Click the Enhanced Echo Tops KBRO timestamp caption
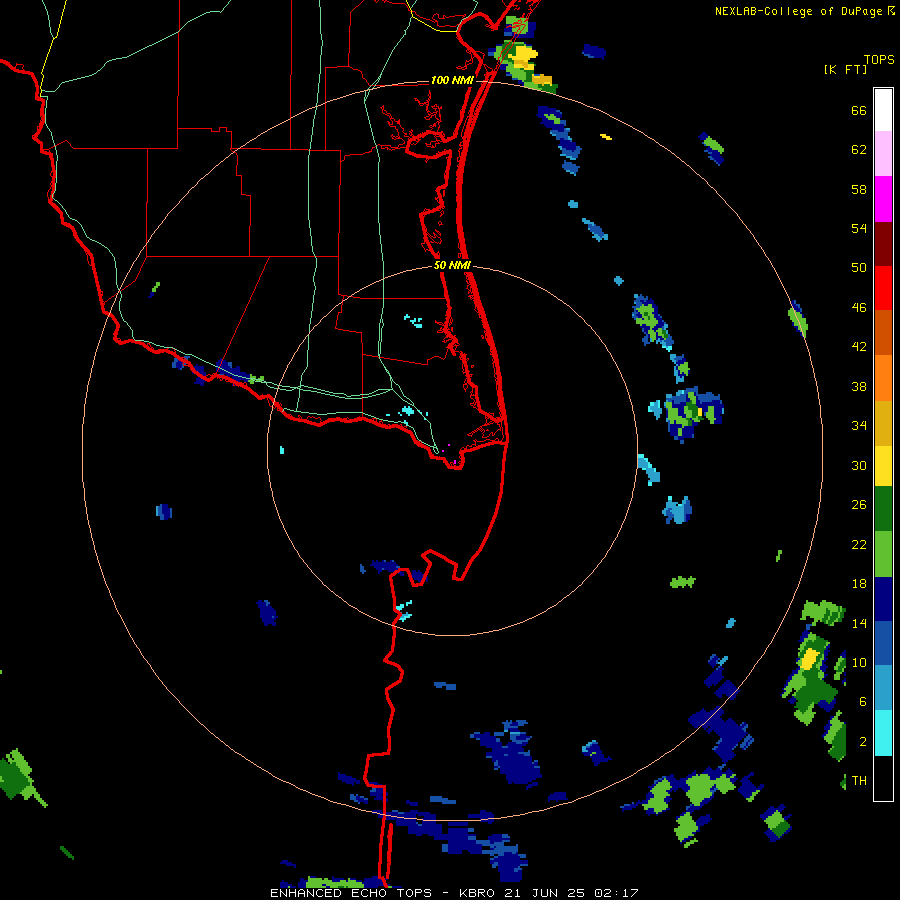Screen dimensions: 900x900 pyautogui.click(x=454, y=893)
